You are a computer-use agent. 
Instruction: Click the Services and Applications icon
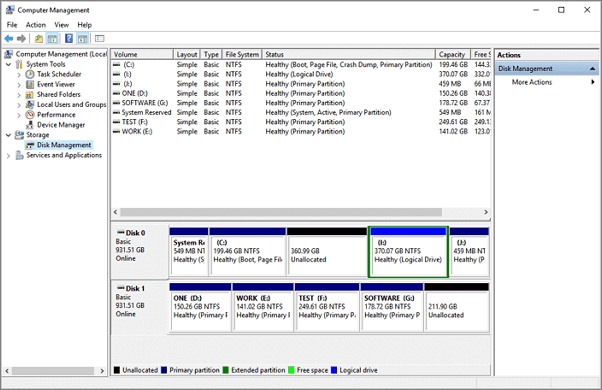[x=19, y=155]
